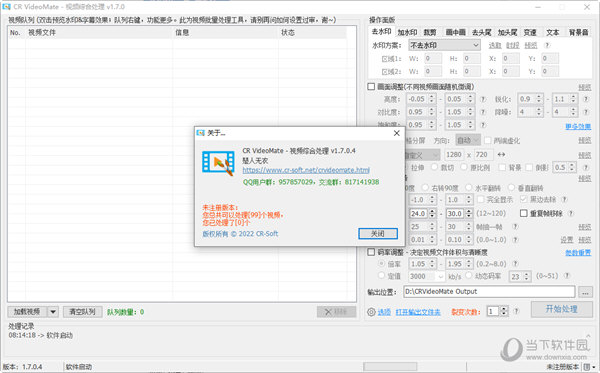Click help icon beside 帧抽一帧
This screenshot has width=600, height=373.
click(515, 226)
